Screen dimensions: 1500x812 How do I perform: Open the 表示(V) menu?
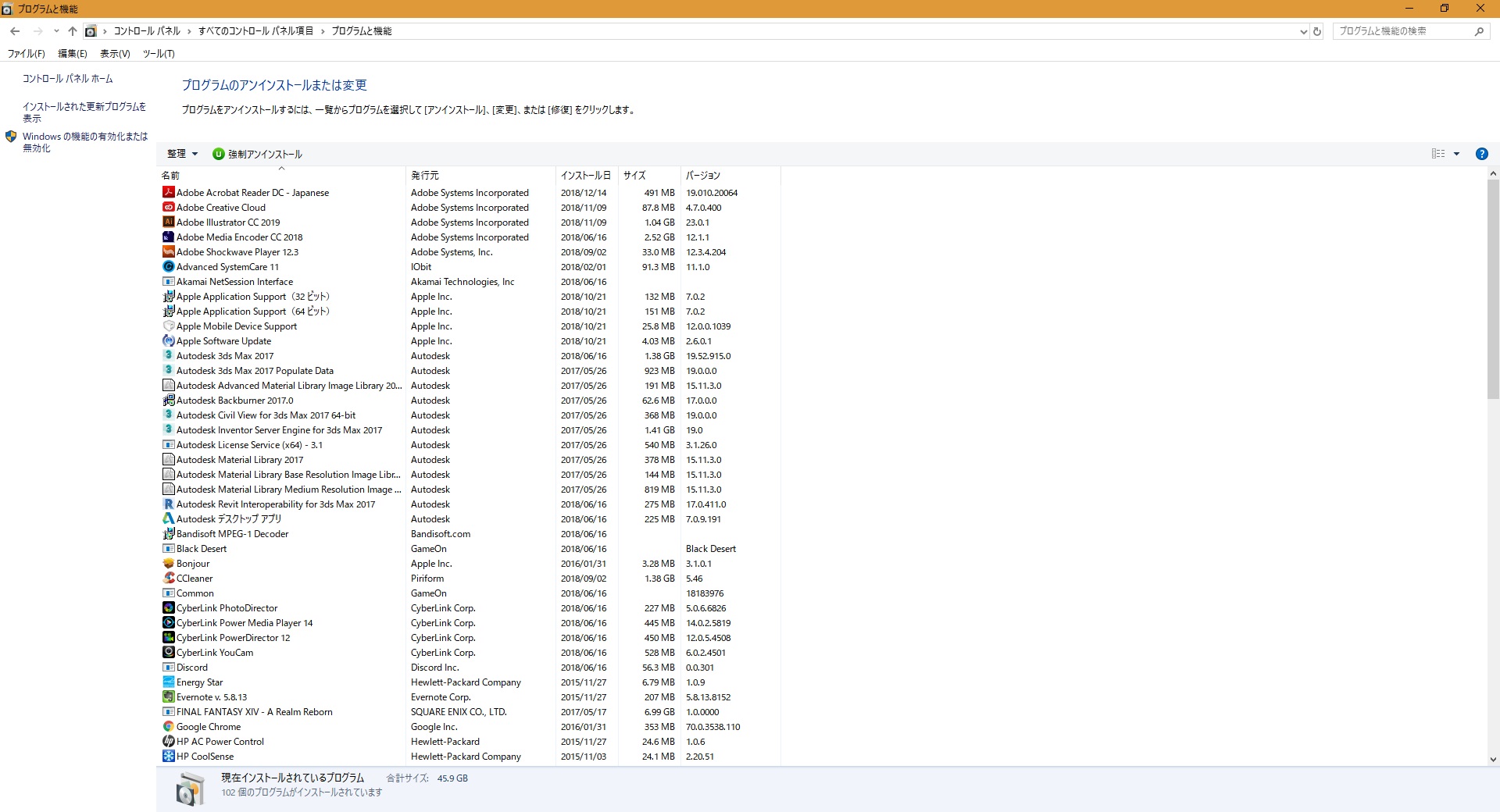(x=115, y=54)
